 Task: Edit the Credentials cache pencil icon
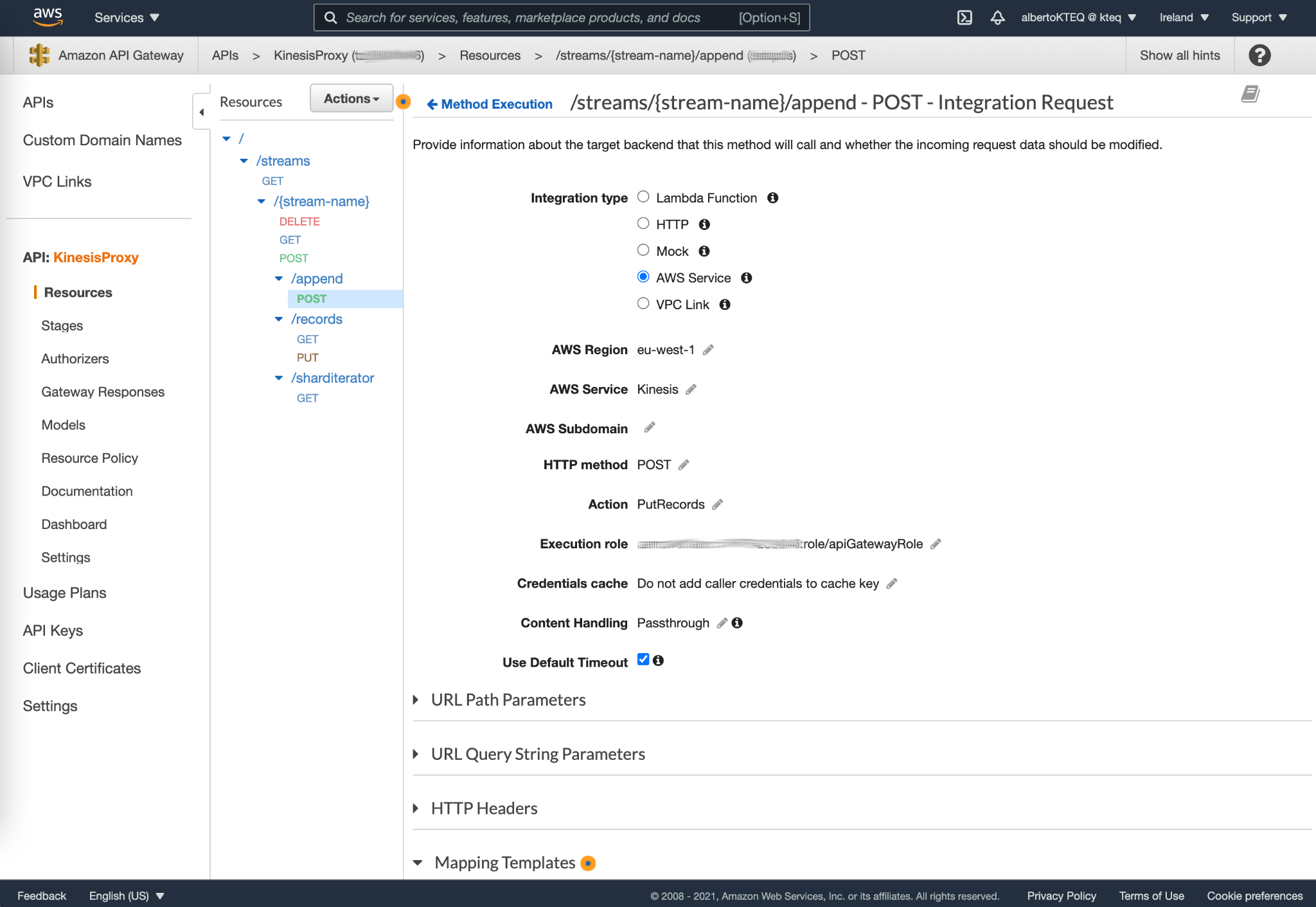click(x=892, y=584)
